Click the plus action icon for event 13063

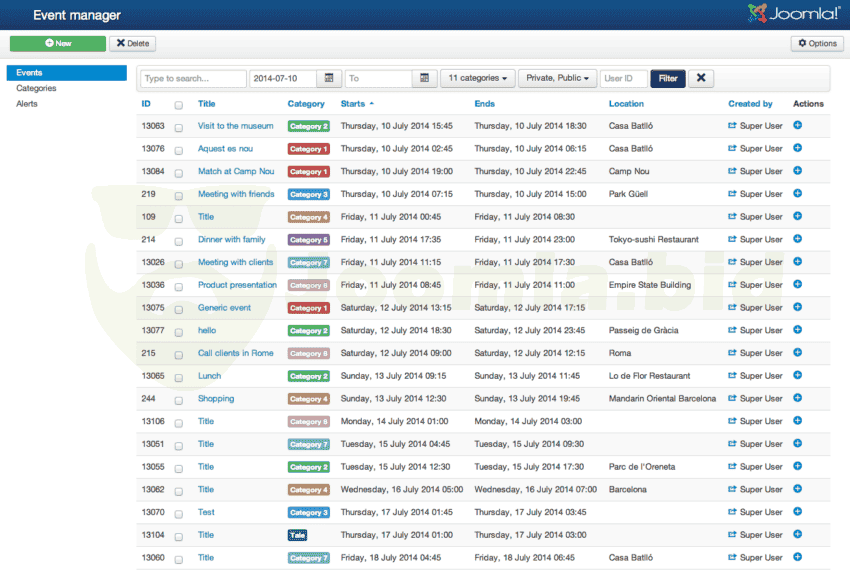point(797,126)
